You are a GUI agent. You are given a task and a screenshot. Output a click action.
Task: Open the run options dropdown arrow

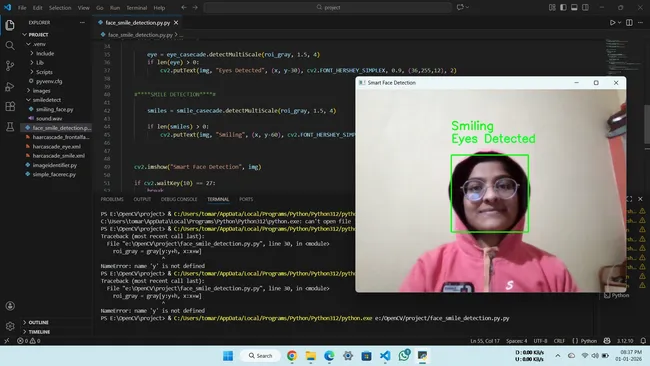(619, 22)
